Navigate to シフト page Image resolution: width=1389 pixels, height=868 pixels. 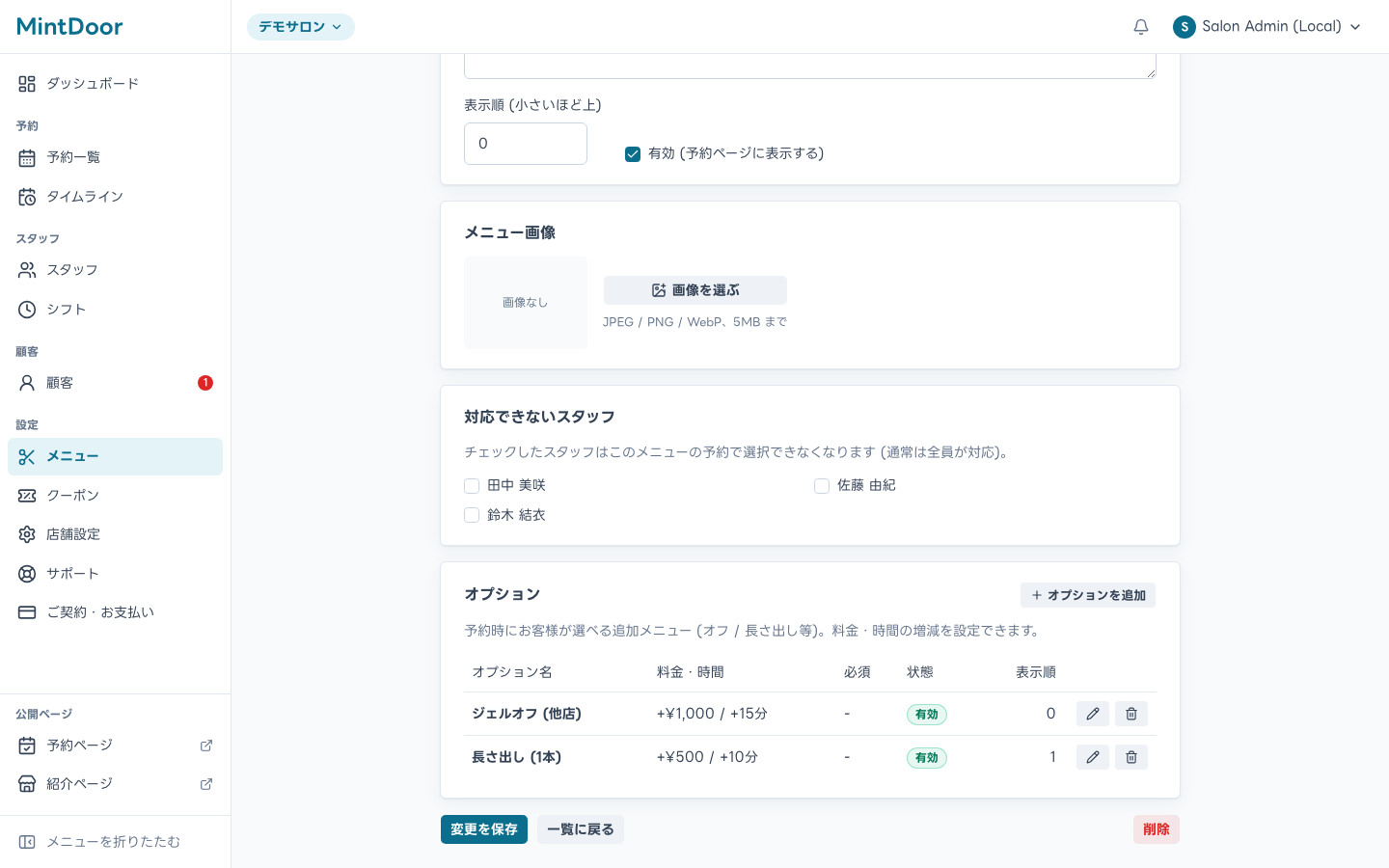pos(115,310)
